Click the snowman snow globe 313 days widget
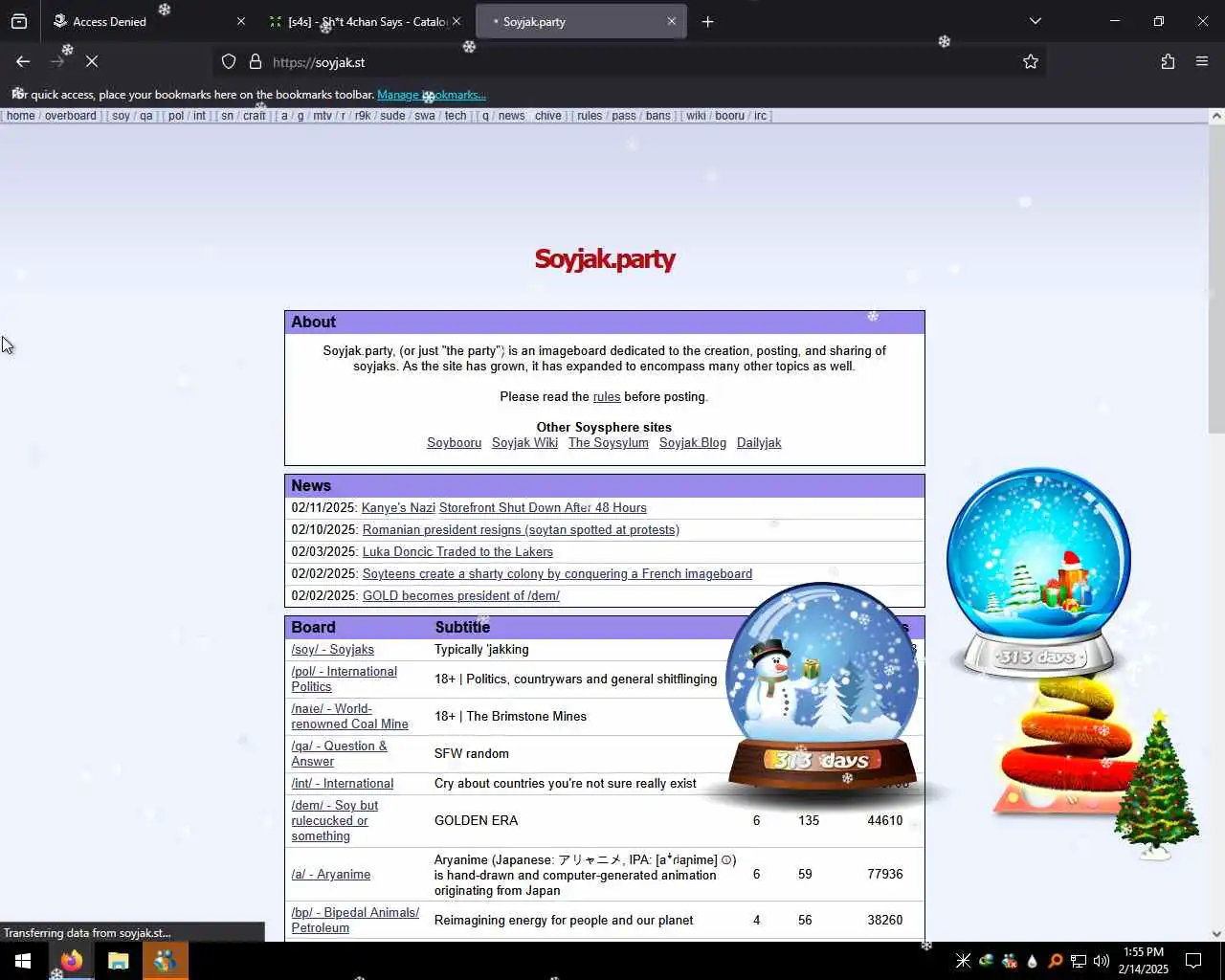Screen dimensions: 1225x980 [821, 691]
